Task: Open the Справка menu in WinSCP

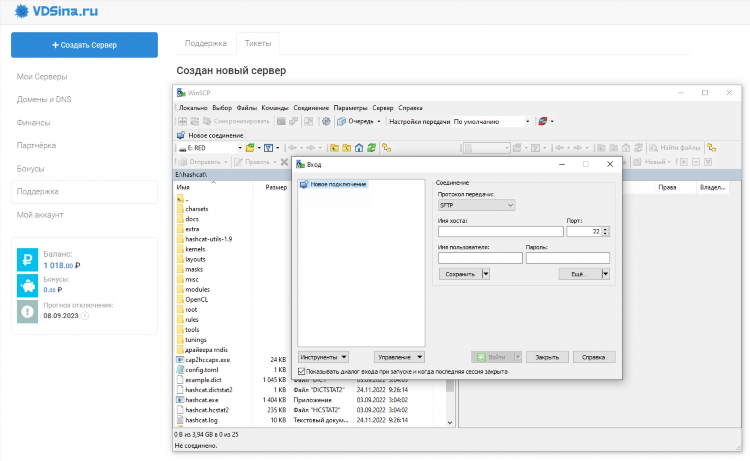Action: point(410,108)
